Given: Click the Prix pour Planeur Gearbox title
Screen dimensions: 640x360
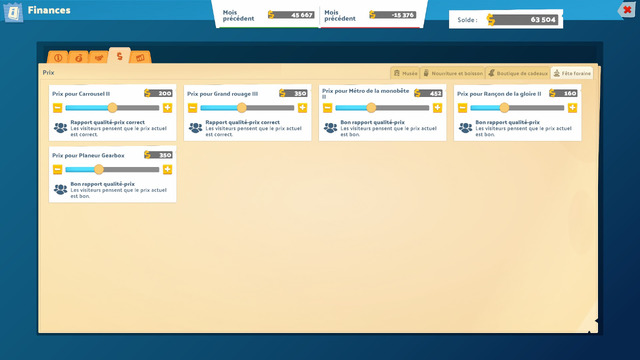Looking at the screenshot, I should [88, 156].
